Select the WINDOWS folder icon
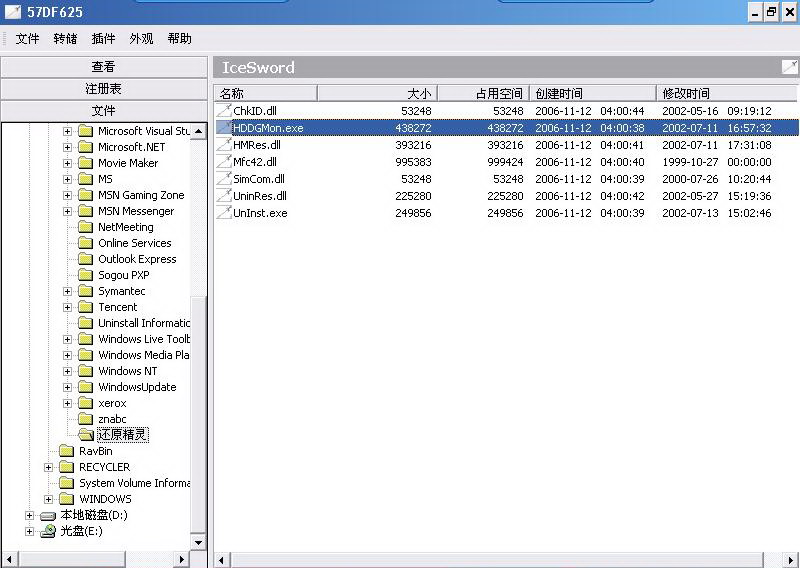 pyautogui.click(x=66, y=499)
